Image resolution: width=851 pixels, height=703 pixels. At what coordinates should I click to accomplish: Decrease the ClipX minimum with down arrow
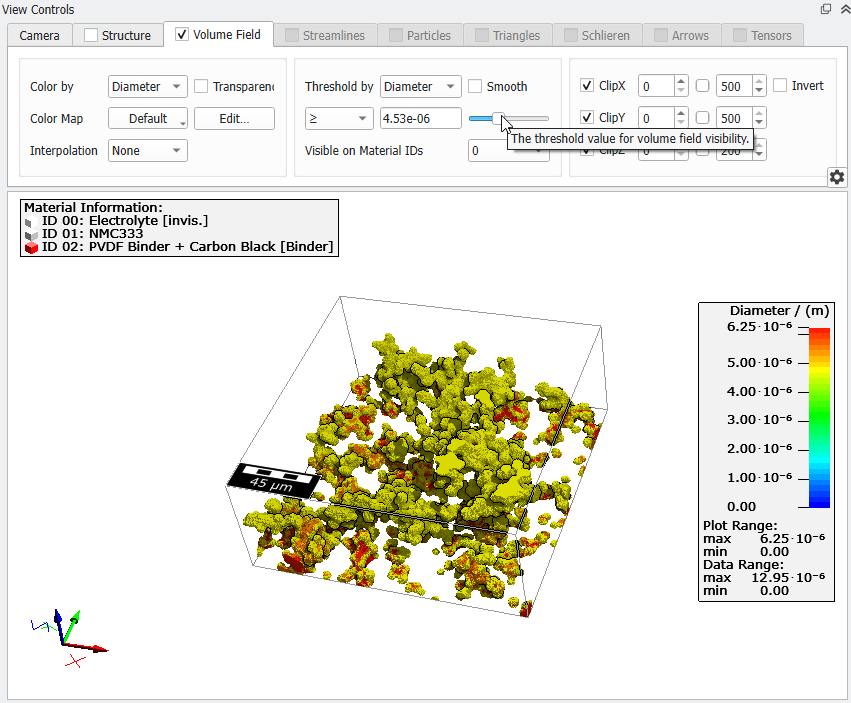coord(681,91)
